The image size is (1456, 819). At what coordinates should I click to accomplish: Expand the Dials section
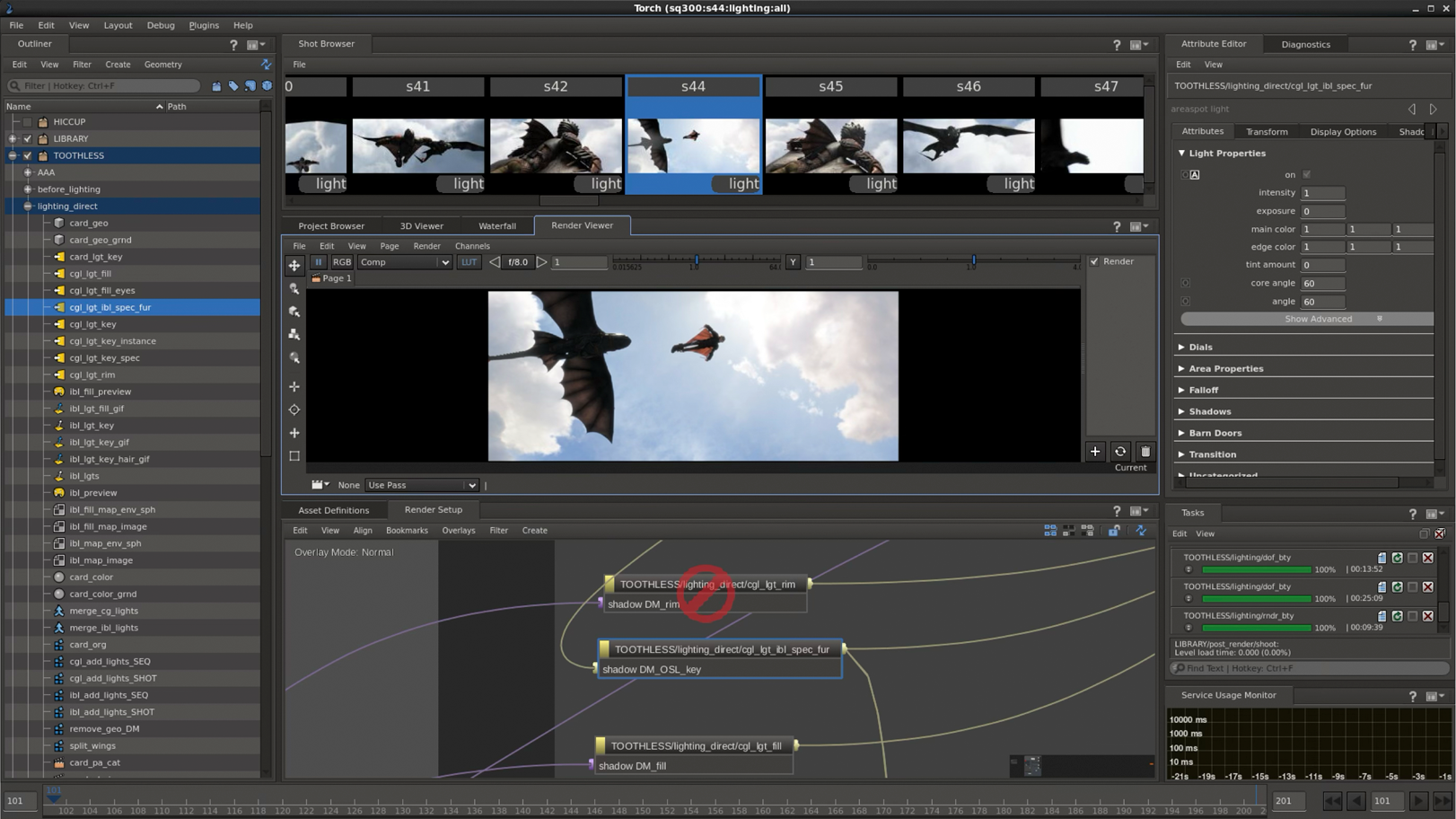[1181, 347]
